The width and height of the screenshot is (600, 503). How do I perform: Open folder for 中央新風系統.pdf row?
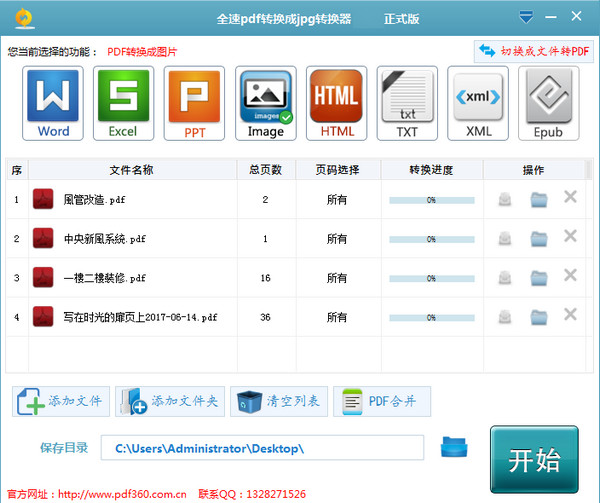point(539,239)
